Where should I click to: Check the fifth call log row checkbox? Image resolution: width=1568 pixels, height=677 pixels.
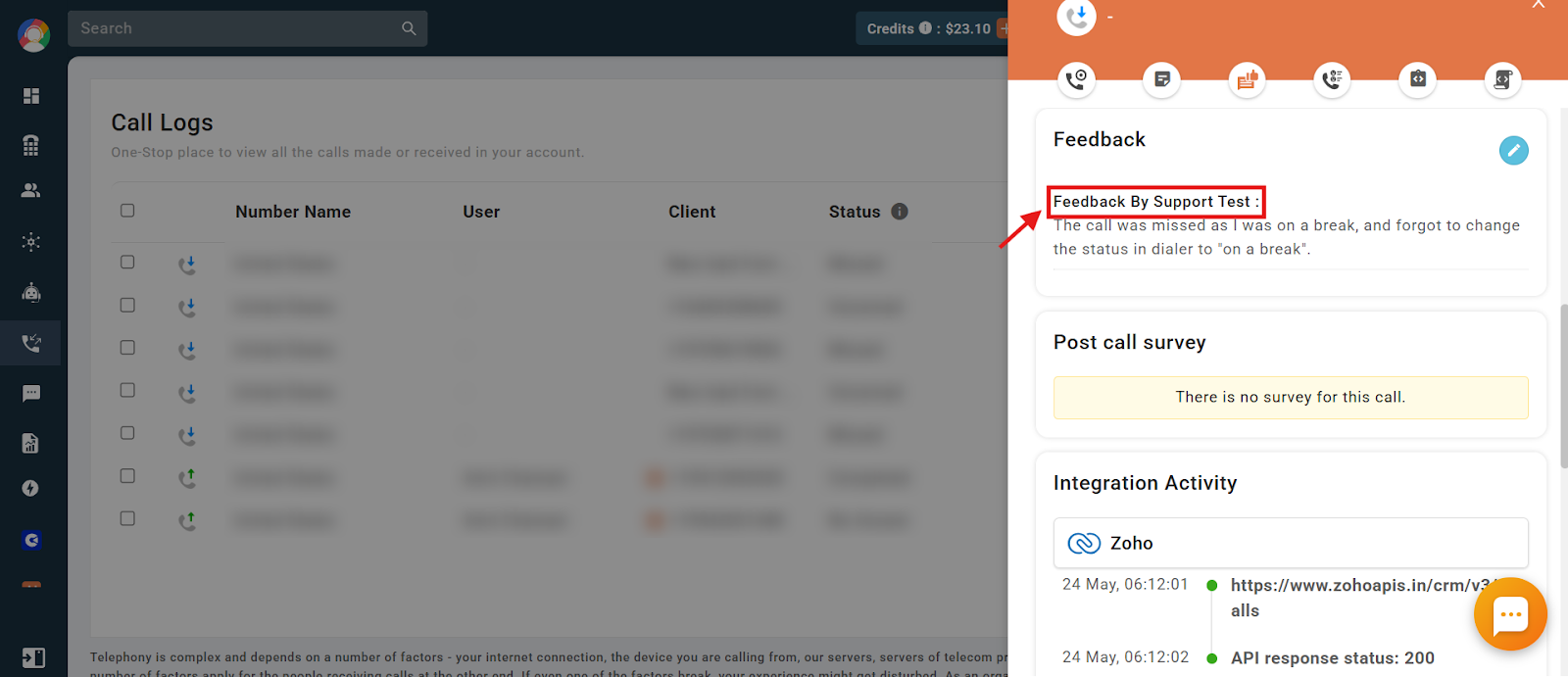127,433
